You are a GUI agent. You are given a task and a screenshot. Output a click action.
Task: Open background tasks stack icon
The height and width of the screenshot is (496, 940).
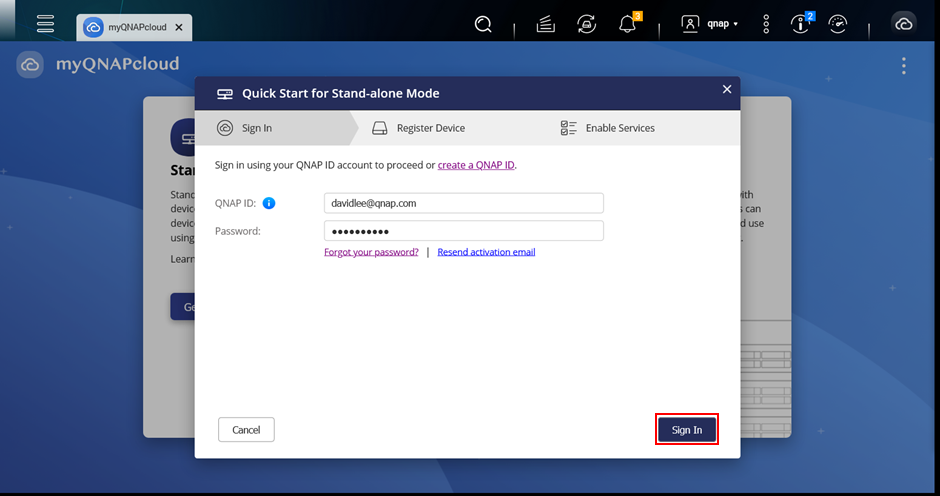pyautogui.click(x=546, y=24)
